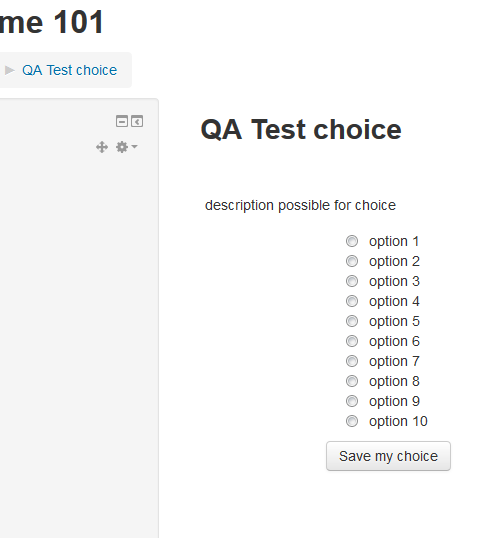Image resolution: width=497 pixels, height=538 pixels.
Task: Choose the option 6 radio button
Action: pyautogui.click(x=352, y=341)
